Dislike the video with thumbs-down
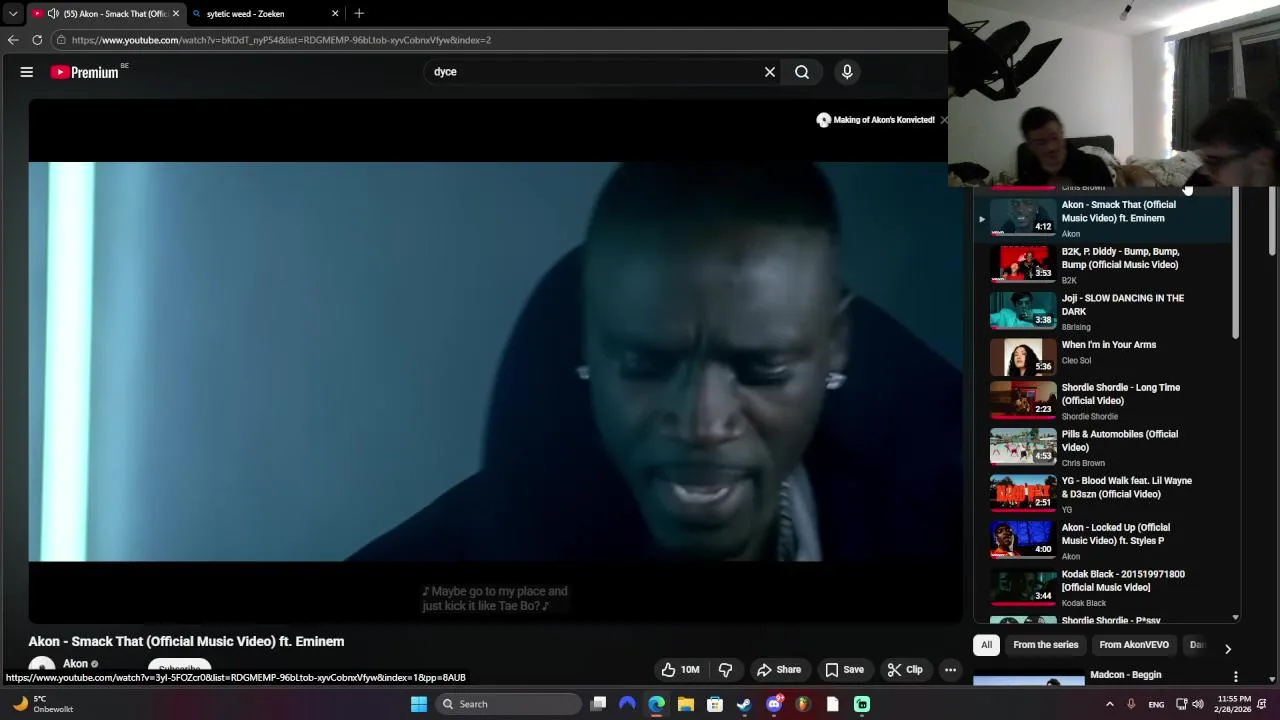 click(726, 670)
